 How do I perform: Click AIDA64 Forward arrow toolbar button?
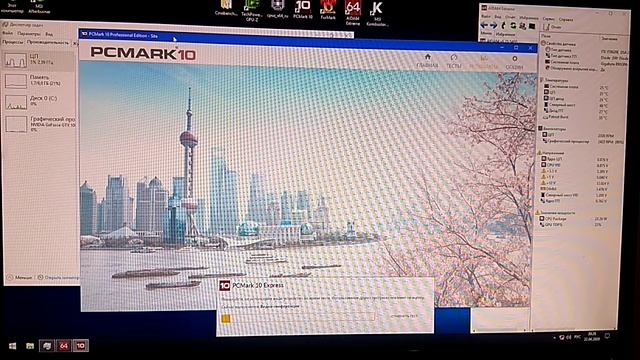coord(494,26)
